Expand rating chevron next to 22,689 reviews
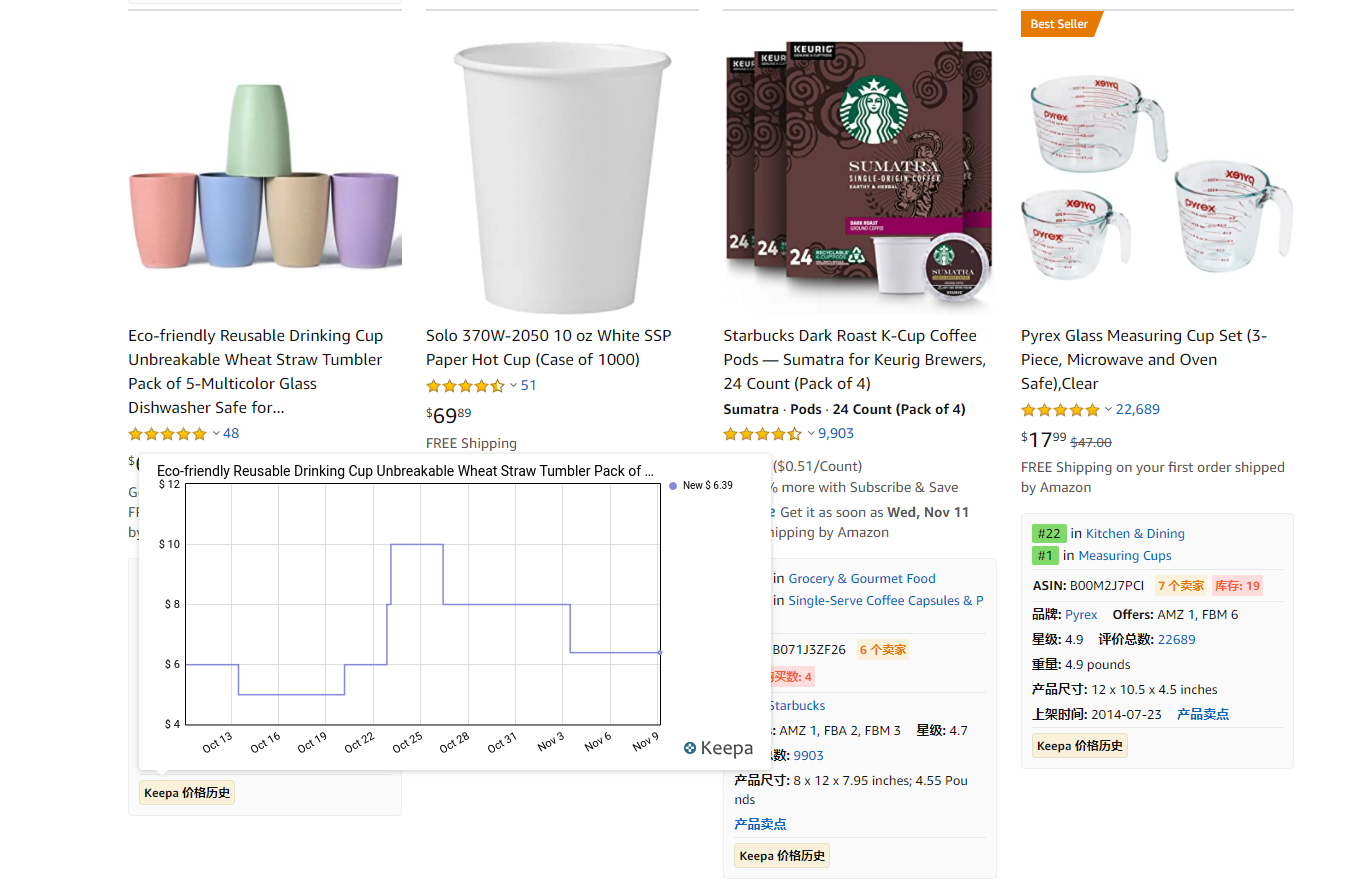 pos(1108,410)
